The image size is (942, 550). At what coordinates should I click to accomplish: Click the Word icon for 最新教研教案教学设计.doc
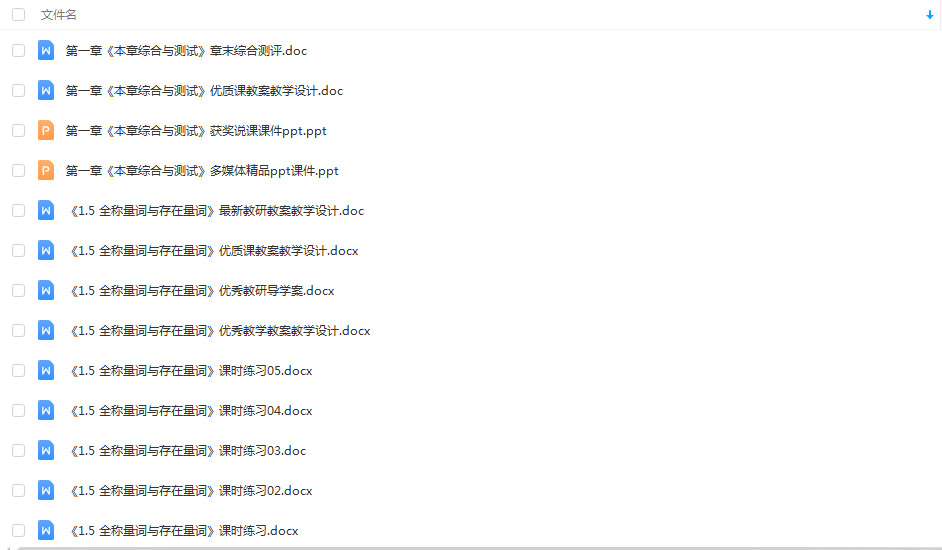46,210
